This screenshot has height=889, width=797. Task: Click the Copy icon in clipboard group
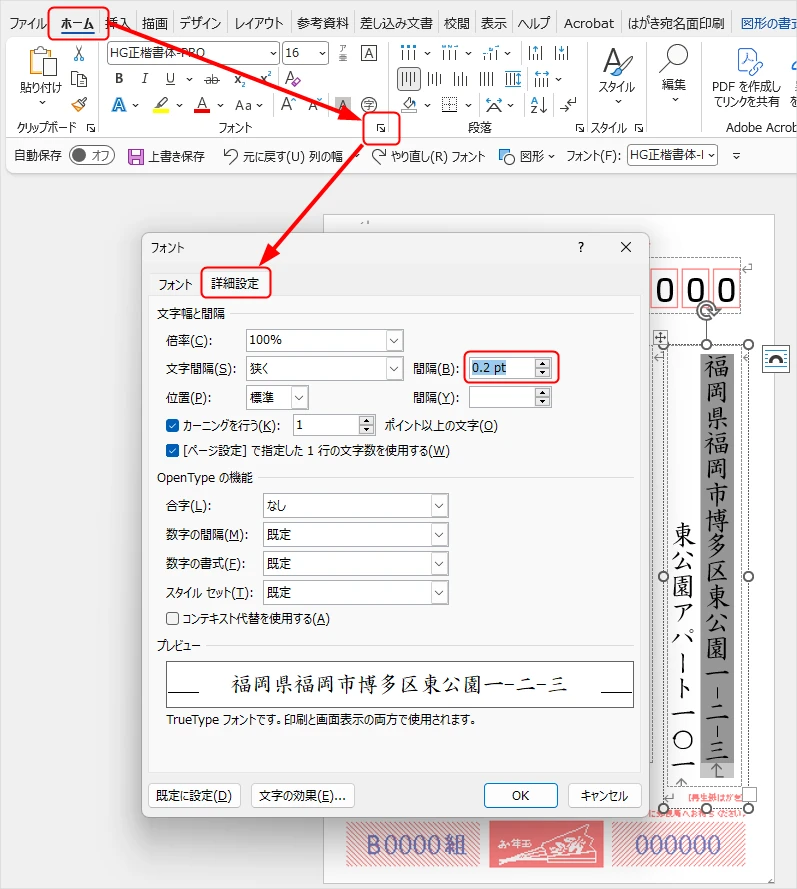(x=79, y=79)
